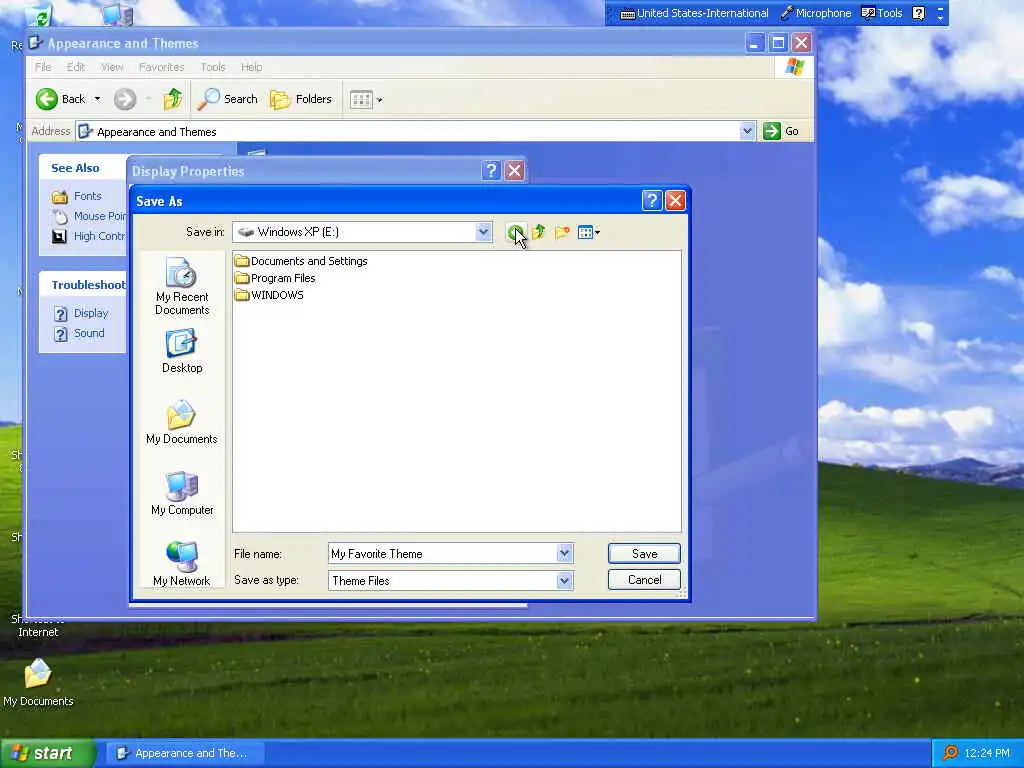Close the Display Properties window
Screen dimensions: 1024x768
(515, 171)
